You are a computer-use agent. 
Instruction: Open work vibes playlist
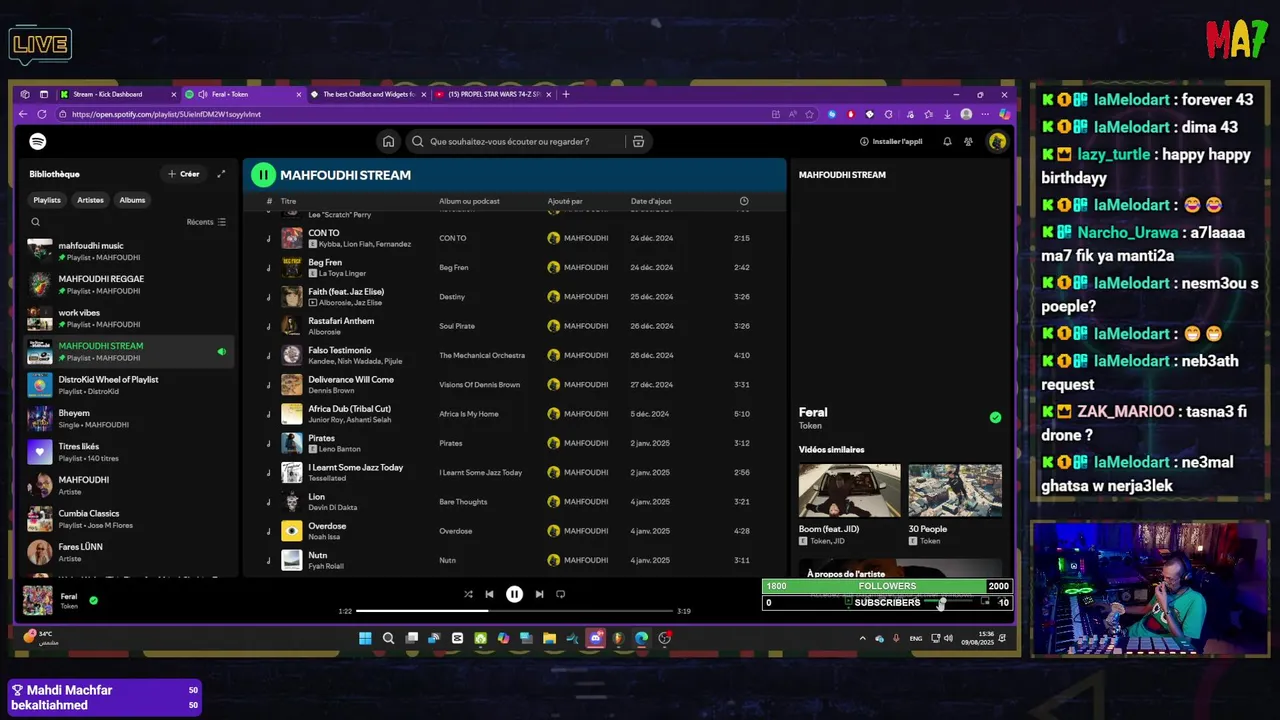(130, 318)
